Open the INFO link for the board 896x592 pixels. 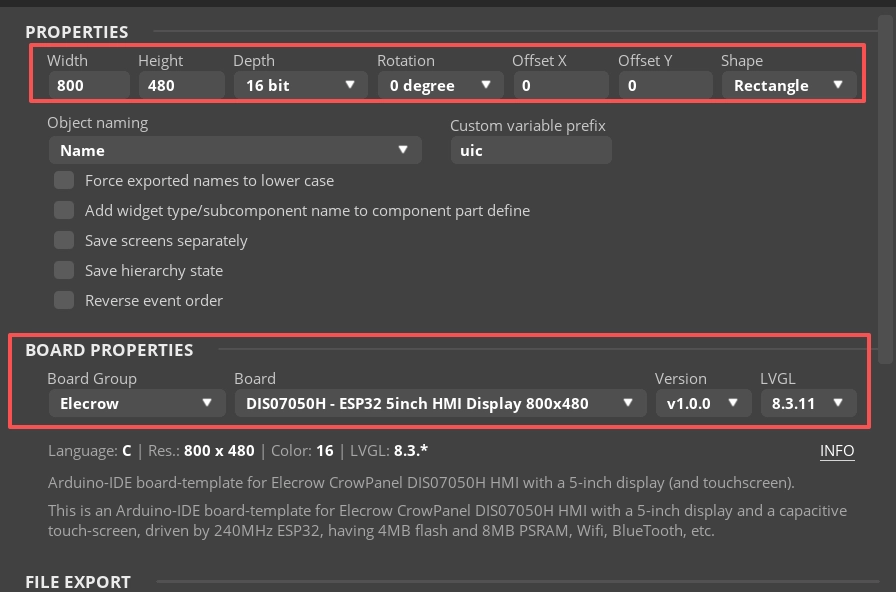(x=837, y=451)
